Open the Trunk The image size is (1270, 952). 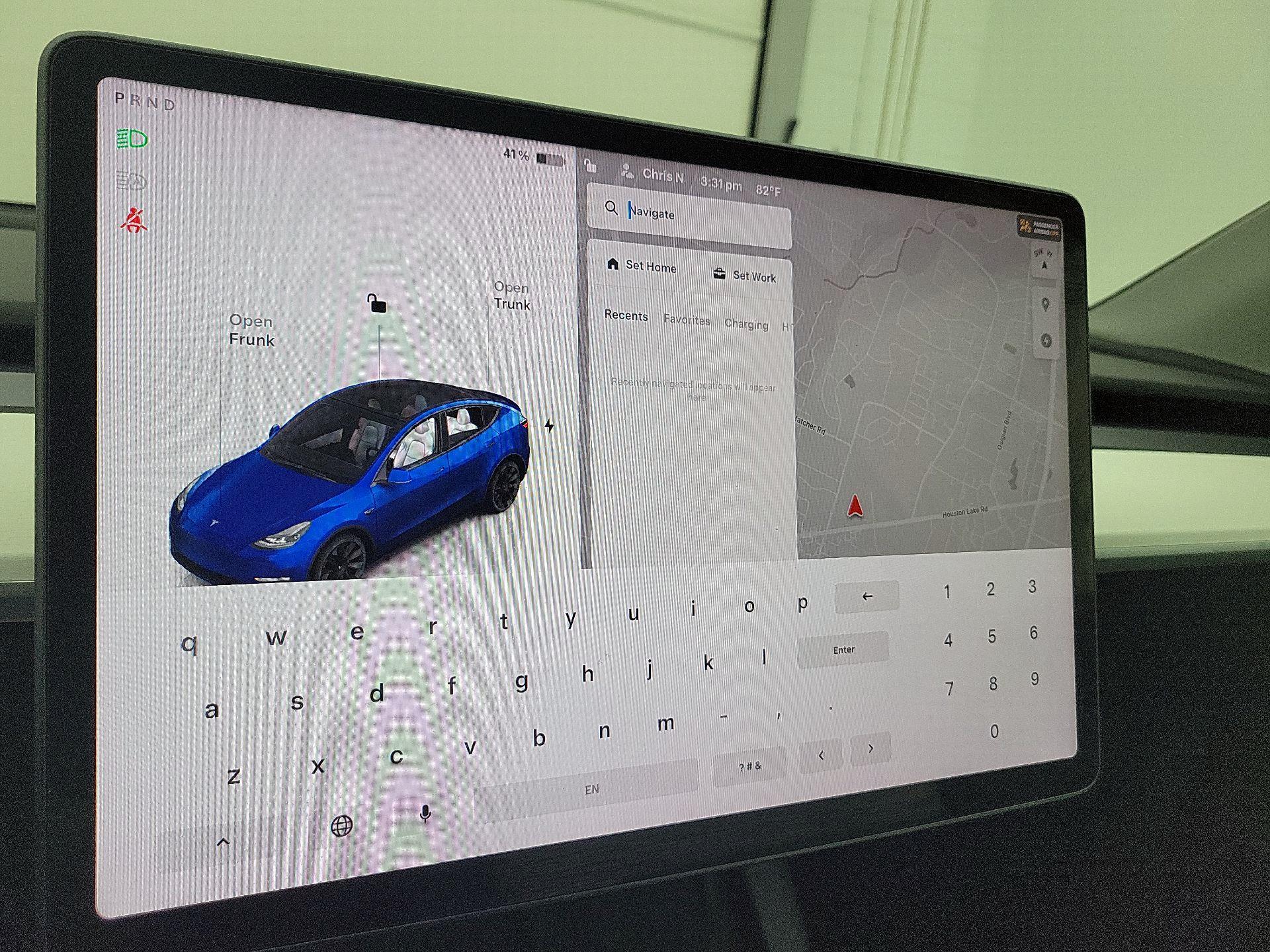click(512, 296)
